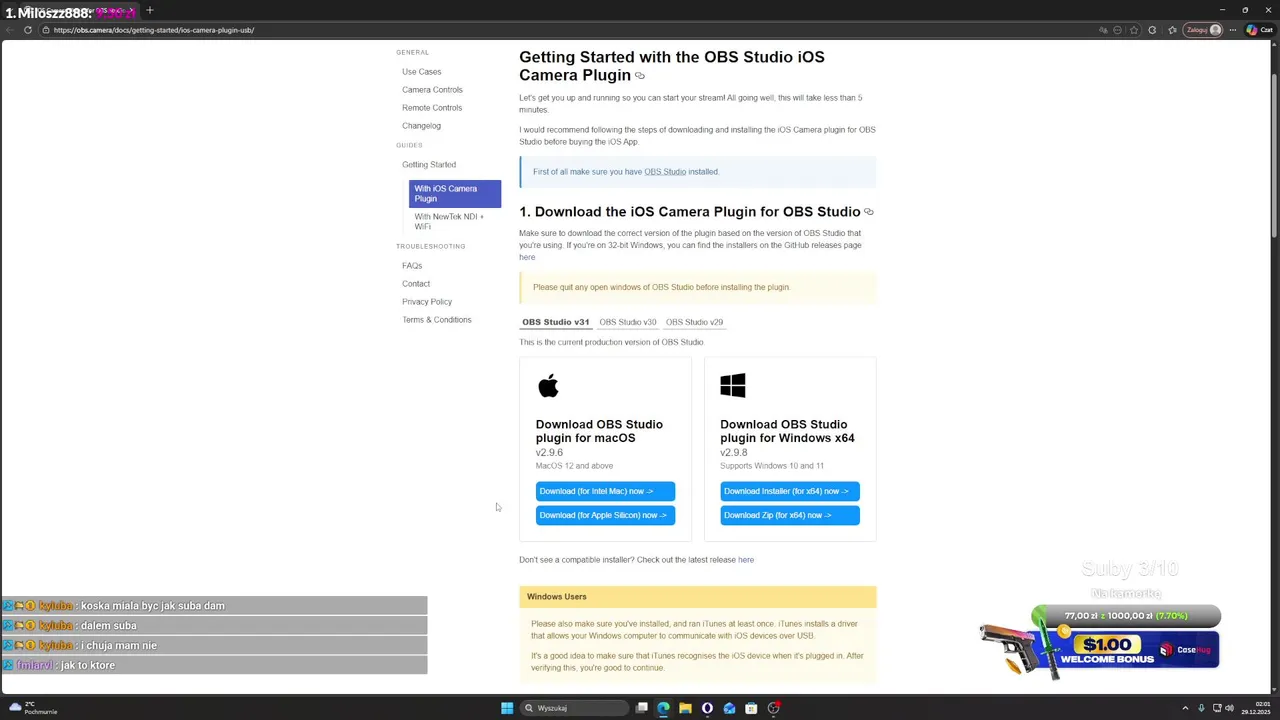This screenshot has height=720, width=1280.
Task: Open Contact page in the sidebar
Action: 416,284
